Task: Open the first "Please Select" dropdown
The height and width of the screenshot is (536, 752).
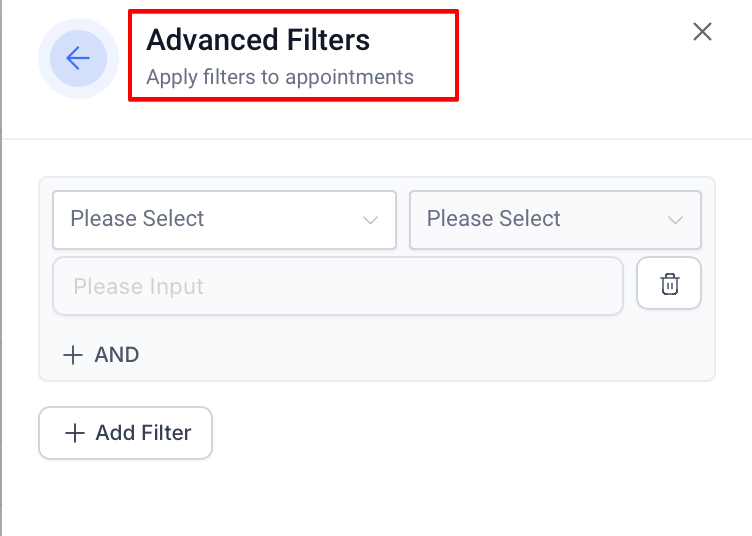Action: coord(224,219)
